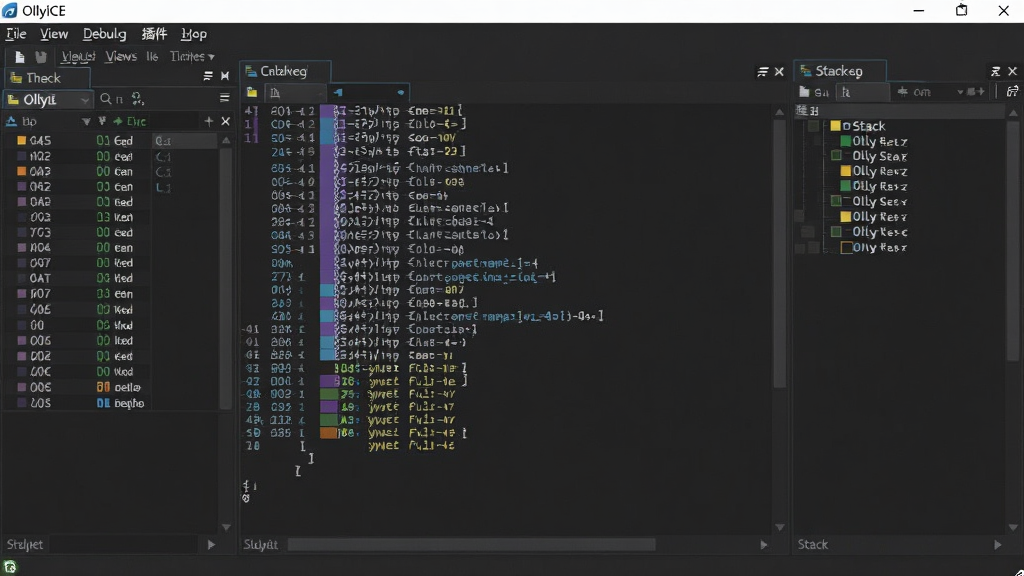Click the yellow folder icon under the Cnlzlkeg tab
The height and width of the screenshot is (576, 1024).
(x=252, y=93)
